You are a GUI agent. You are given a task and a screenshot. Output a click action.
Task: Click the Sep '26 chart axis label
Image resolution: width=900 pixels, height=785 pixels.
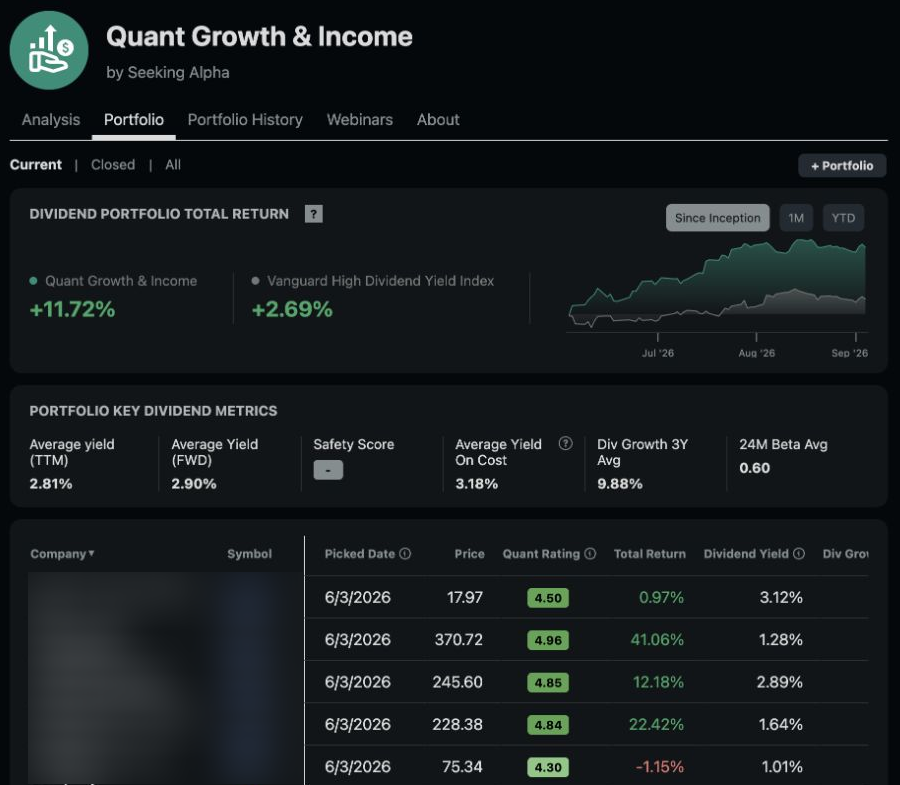(x=849, y=353)
